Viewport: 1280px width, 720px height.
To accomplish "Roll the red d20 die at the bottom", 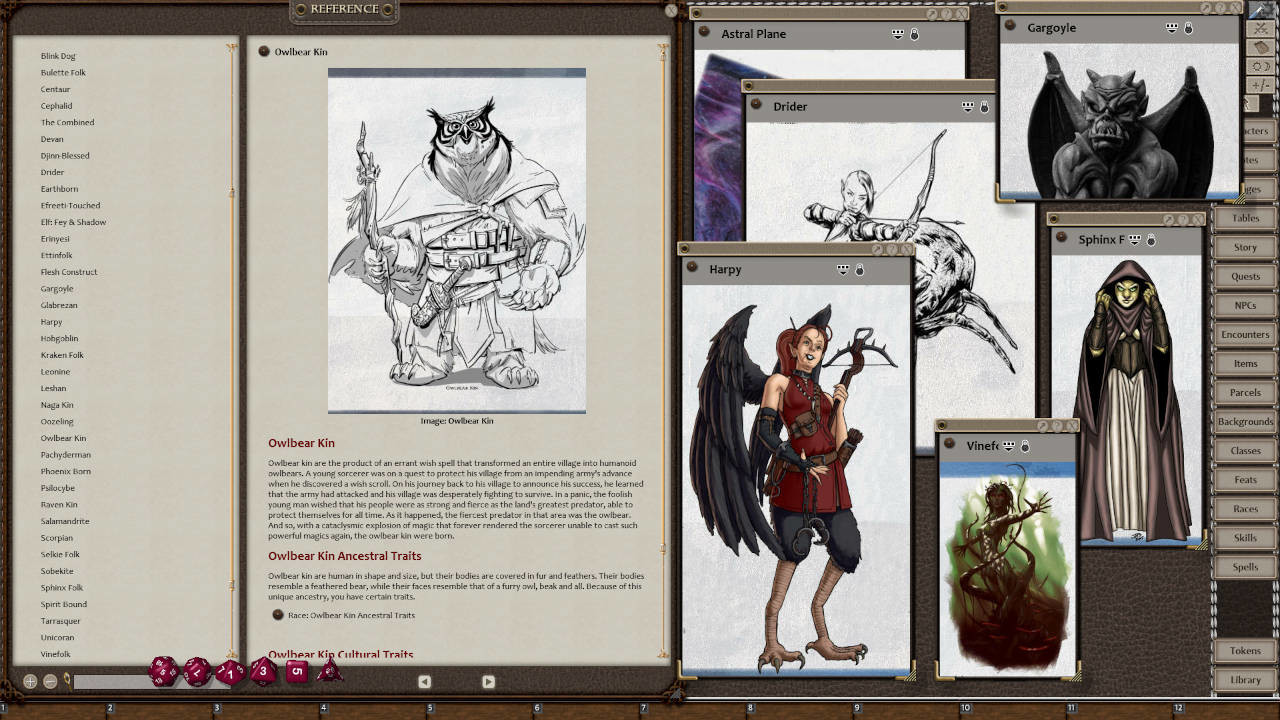I will click(163, 674).
